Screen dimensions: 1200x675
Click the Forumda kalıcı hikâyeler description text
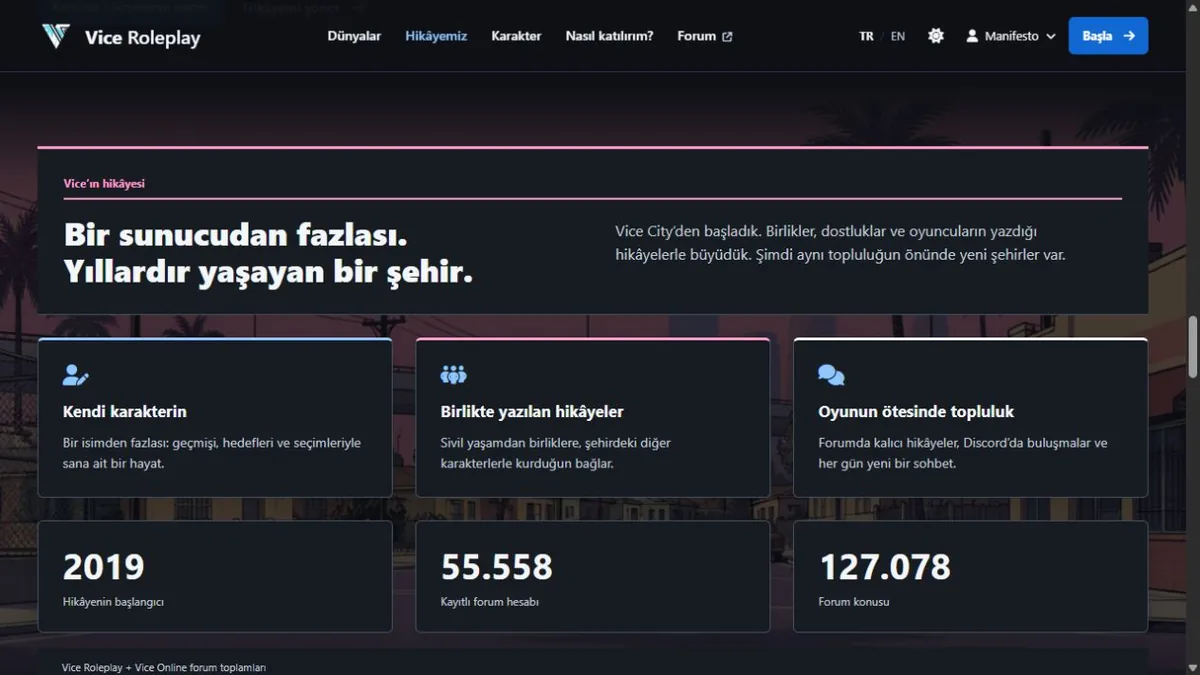(963, 453)
